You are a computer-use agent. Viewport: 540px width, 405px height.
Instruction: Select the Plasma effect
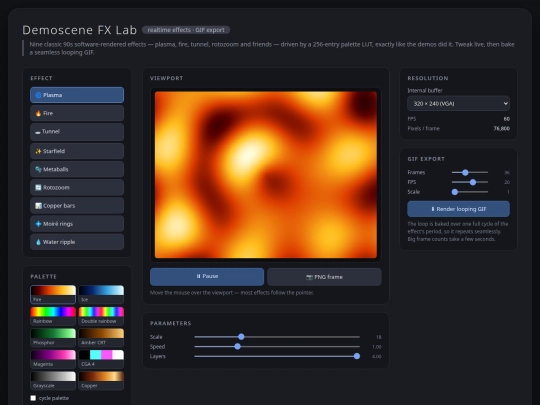pos(77,95)
